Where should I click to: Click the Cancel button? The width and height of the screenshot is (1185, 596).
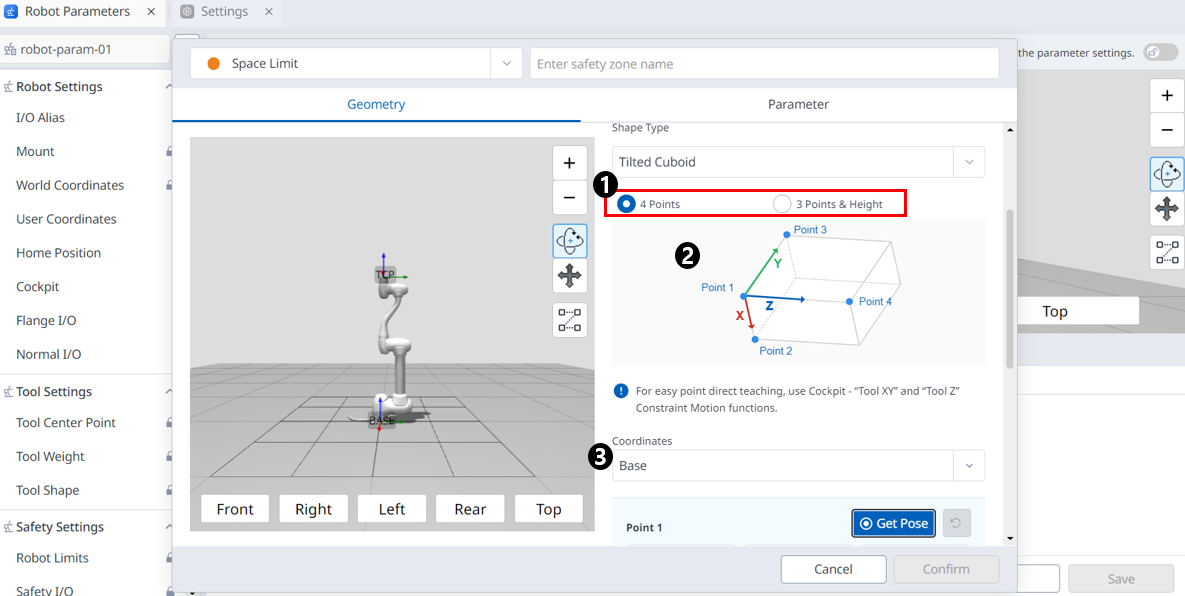[x=833, y=569]
